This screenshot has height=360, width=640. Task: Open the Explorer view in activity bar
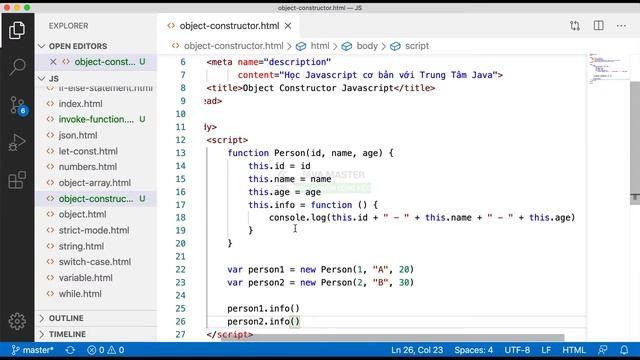tap(17, 31)
